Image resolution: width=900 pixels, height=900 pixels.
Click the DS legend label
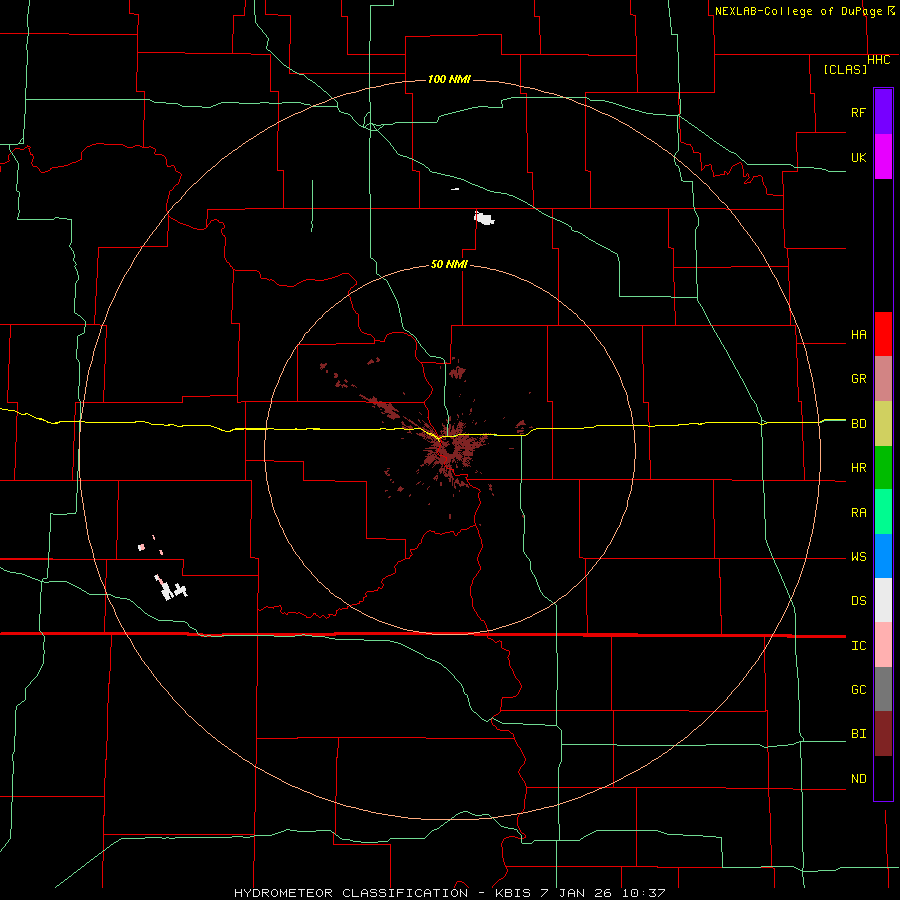(x=859, y=601)
